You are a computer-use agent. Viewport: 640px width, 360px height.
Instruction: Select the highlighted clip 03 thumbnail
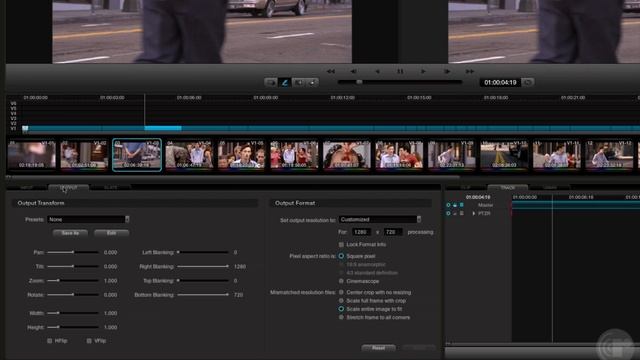[x=137, y=155]
